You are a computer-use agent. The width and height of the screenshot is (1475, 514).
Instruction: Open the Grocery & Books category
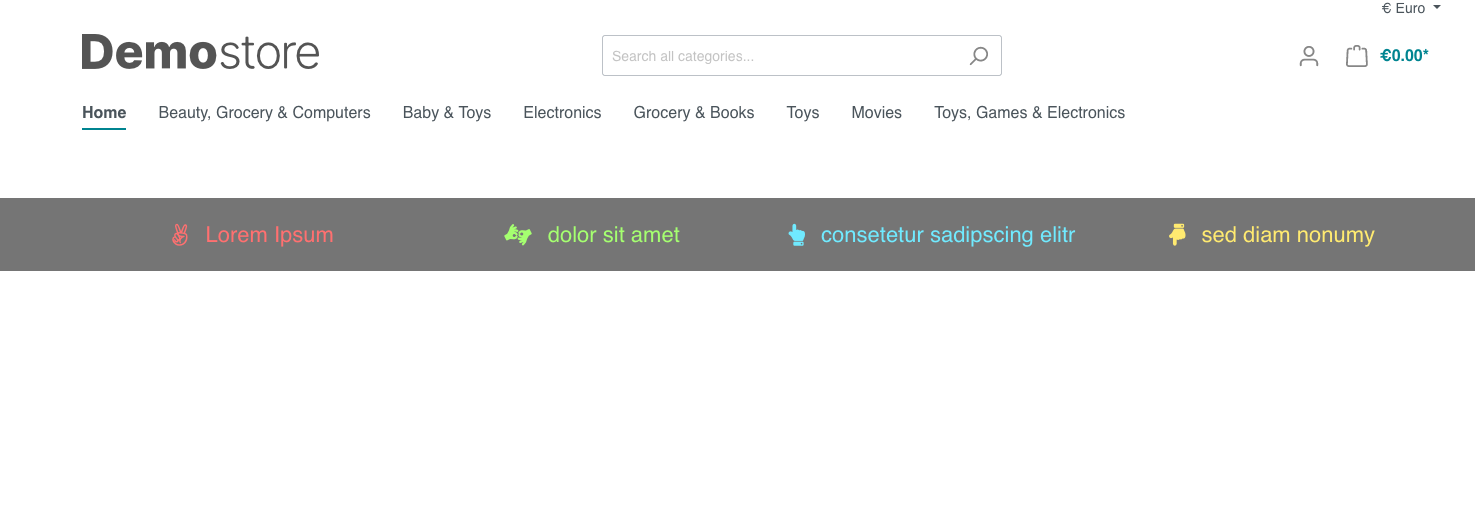[694, 113]
